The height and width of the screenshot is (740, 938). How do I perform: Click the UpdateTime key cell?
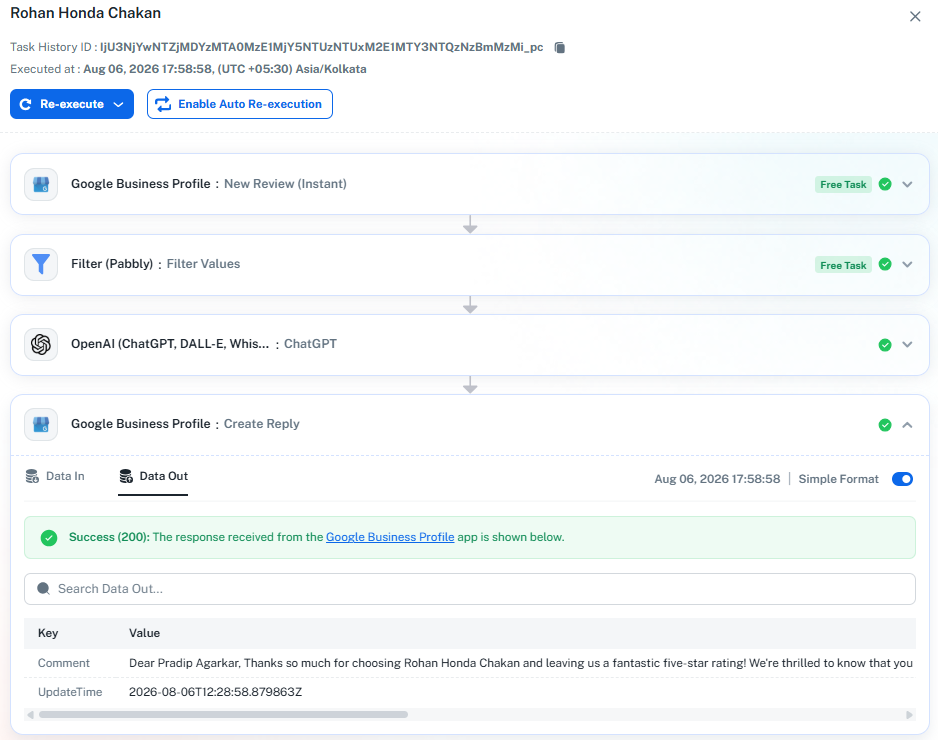point(70,692)
